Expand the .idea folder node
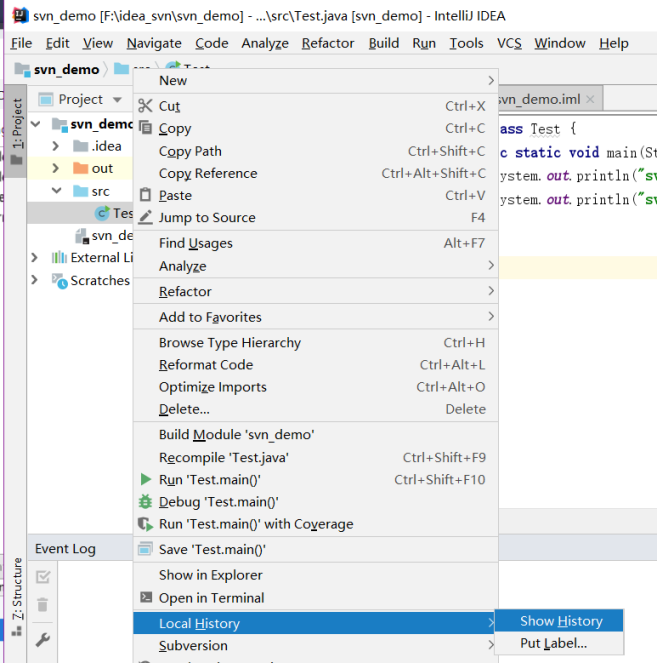Viewport: 657px width, 663px height. tap(55, 146)
